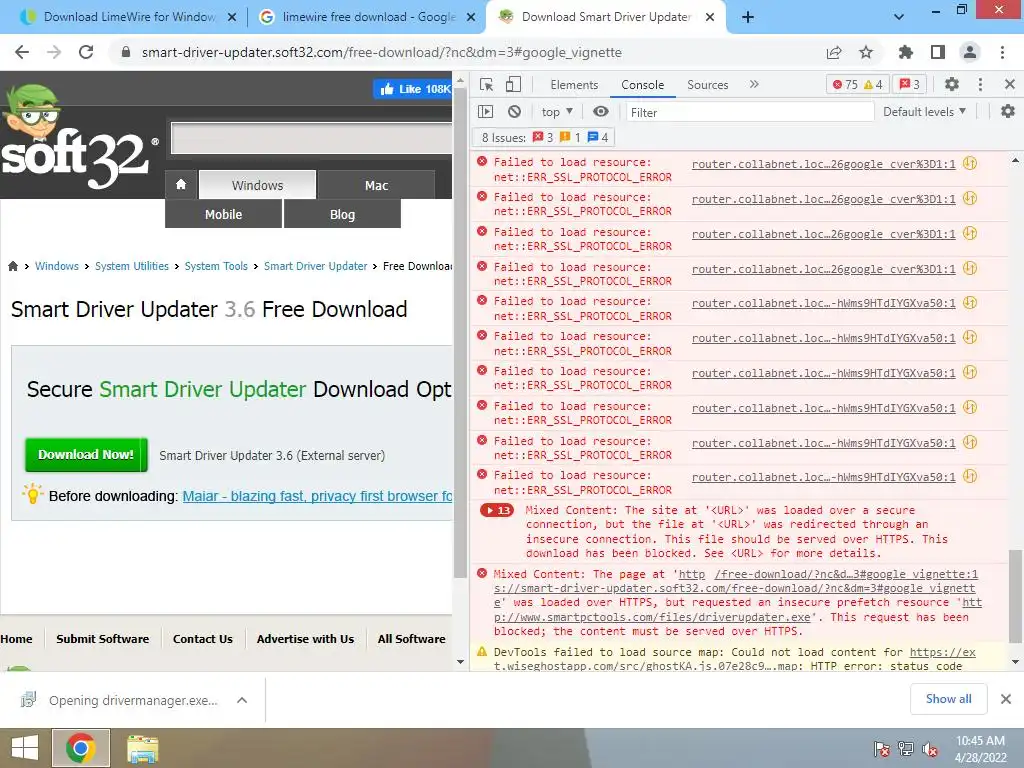Open the top JavaScript context dropdown
This screenshot has width=1024, height=768.
click(557, 112)
